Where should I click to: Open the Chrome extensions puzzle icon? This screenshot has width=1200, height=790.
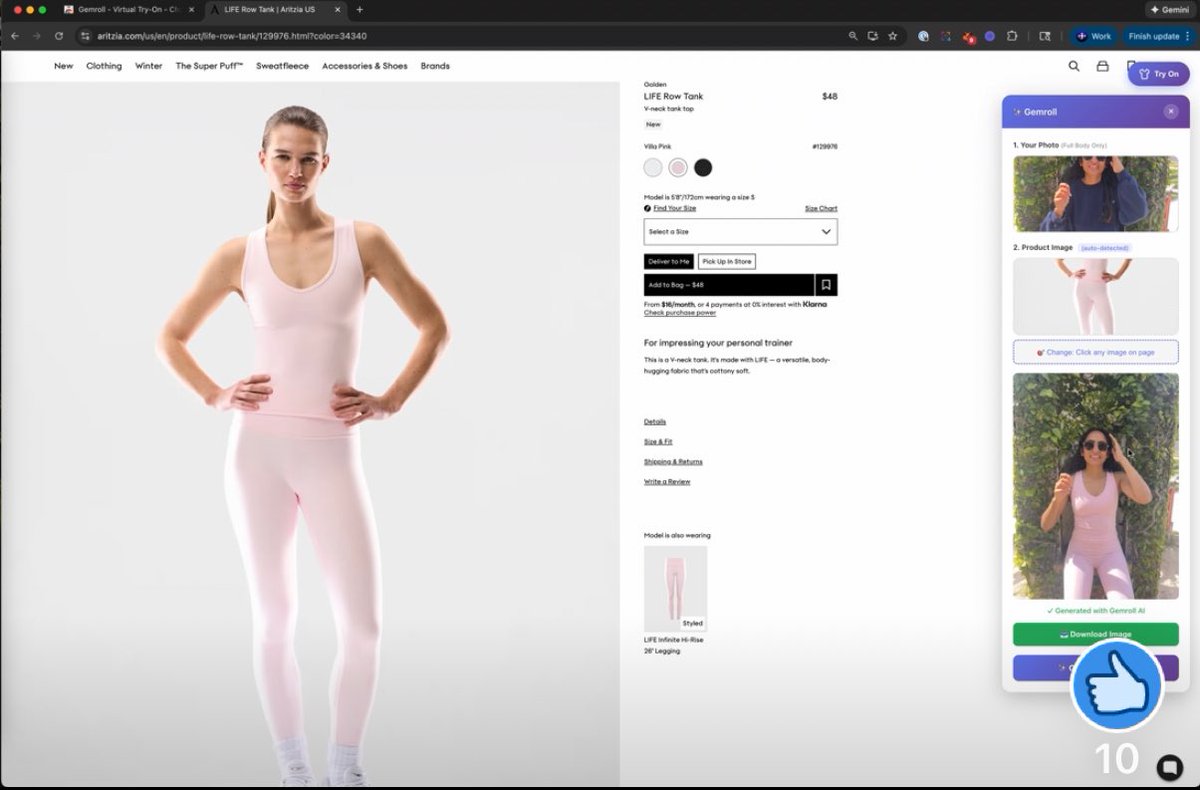click(1012, 36)
